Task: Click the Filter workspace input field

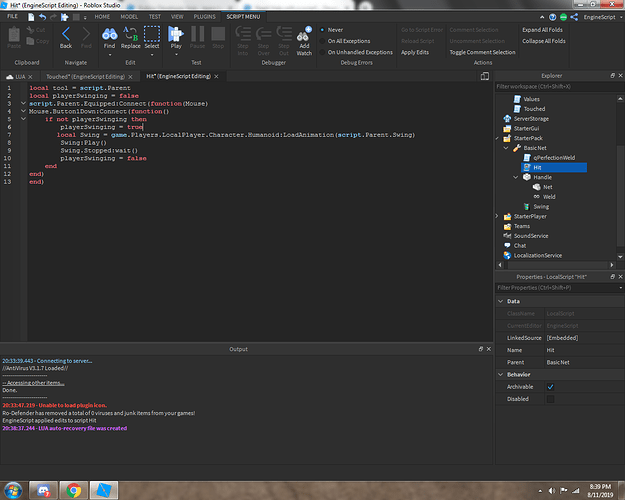Action: point(559,87)
